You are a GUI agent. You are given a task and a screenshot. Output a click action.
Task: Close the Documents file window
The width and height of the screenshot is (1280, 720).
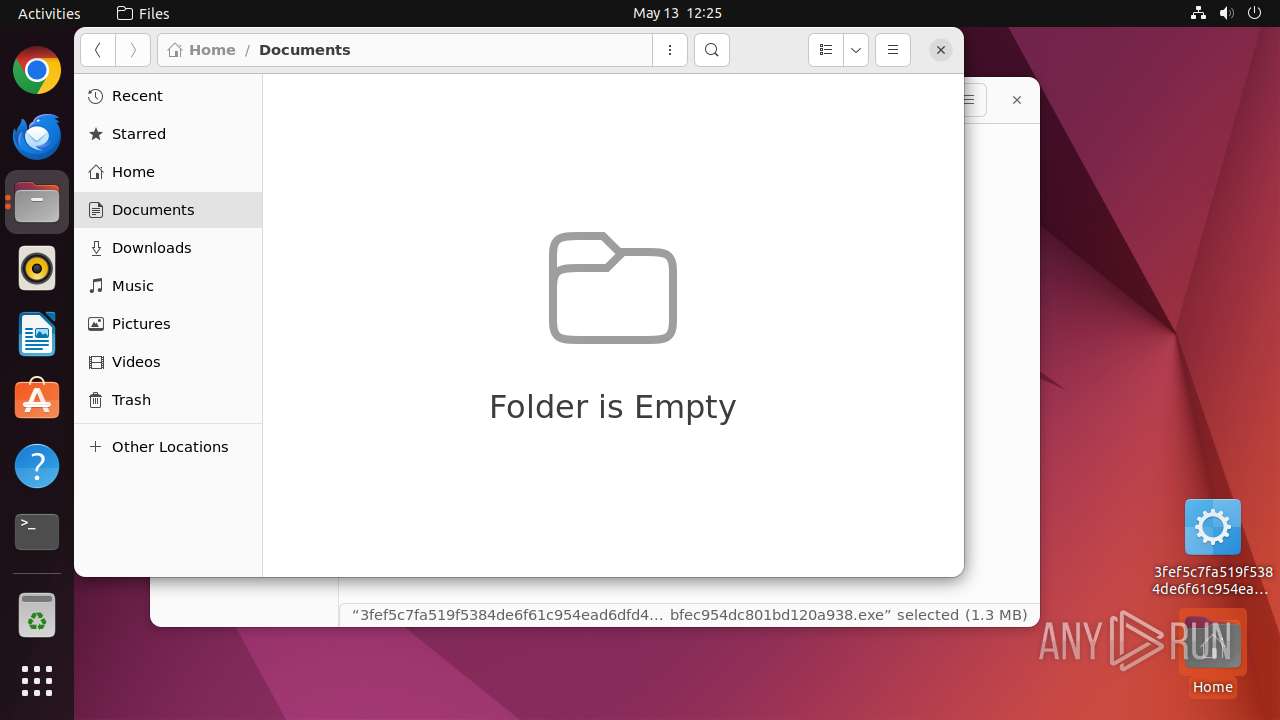941,50
